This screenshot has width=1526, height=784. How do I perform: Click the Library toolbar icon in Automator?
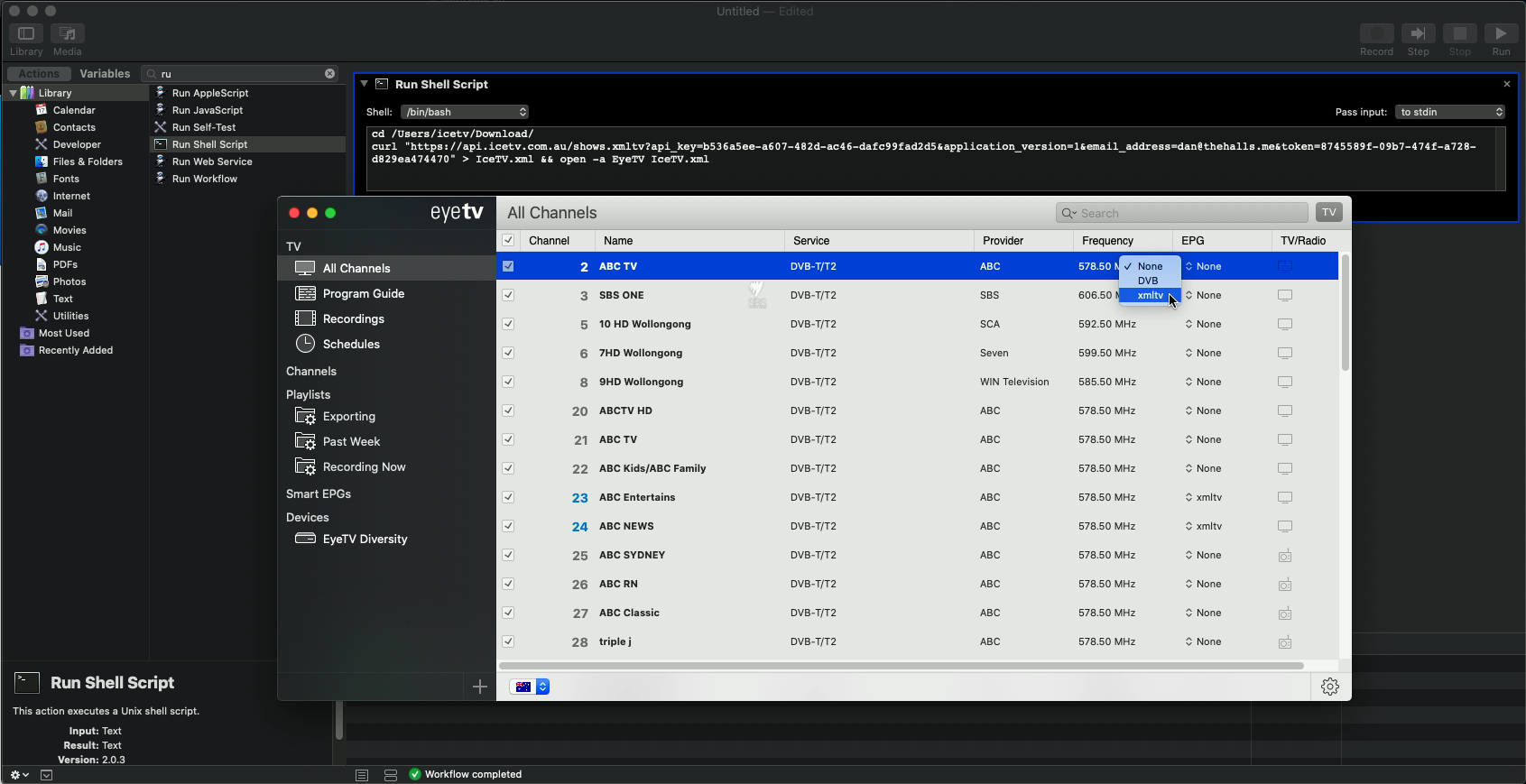coord(26,33)
